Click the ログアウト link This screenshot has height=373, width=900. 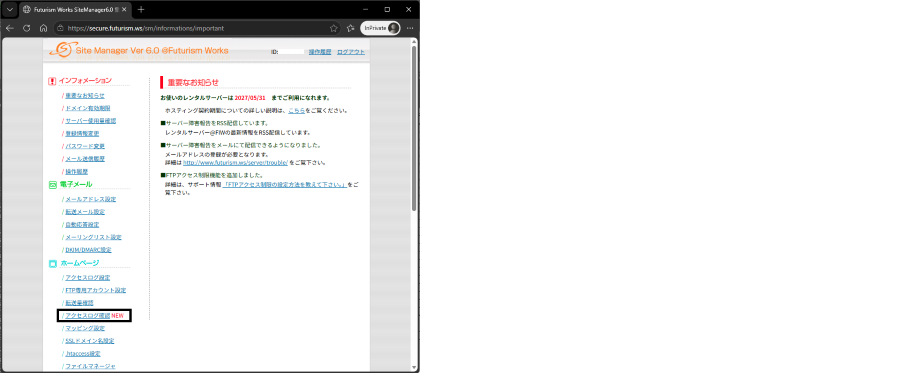click(x=351, y=52)
